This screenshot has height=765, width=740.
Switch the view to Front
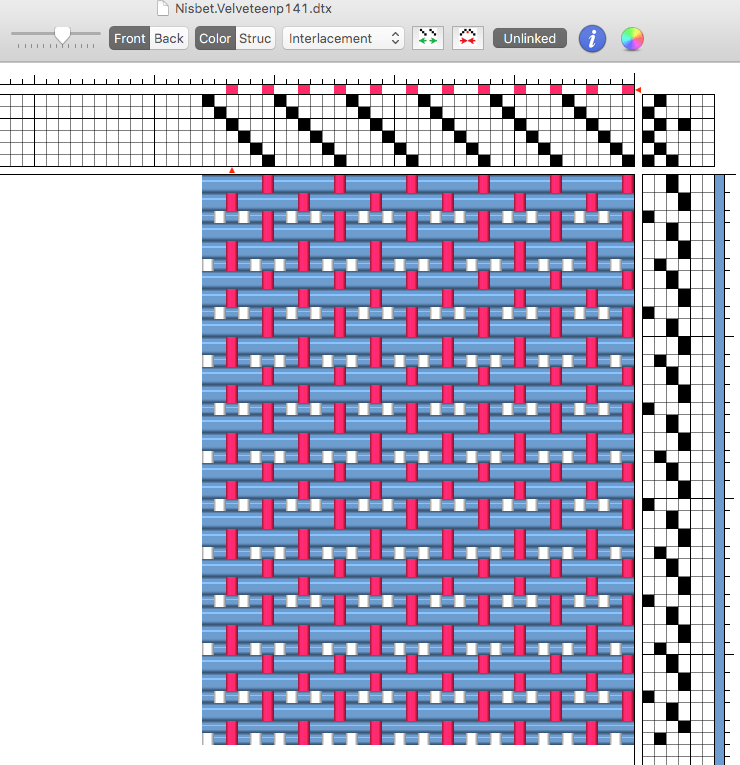pyautogui.click(x=130, y=38)
